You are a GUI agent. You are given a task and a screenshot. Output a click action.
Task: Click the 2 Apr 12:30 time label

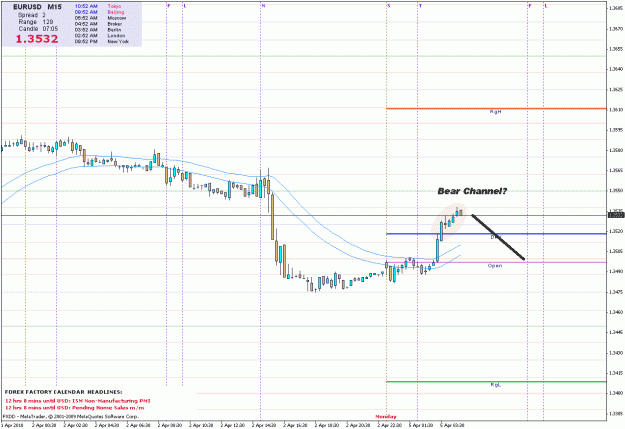click(x=233, y=425)
